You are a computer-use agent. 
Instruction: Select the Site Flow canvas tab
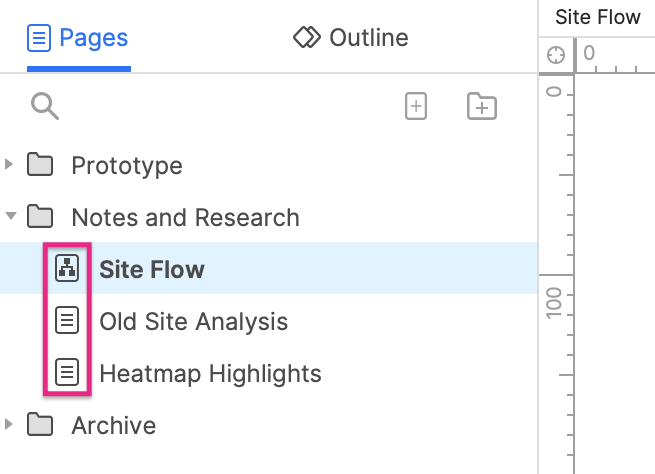pyautogui.click(x=597, y=17)
